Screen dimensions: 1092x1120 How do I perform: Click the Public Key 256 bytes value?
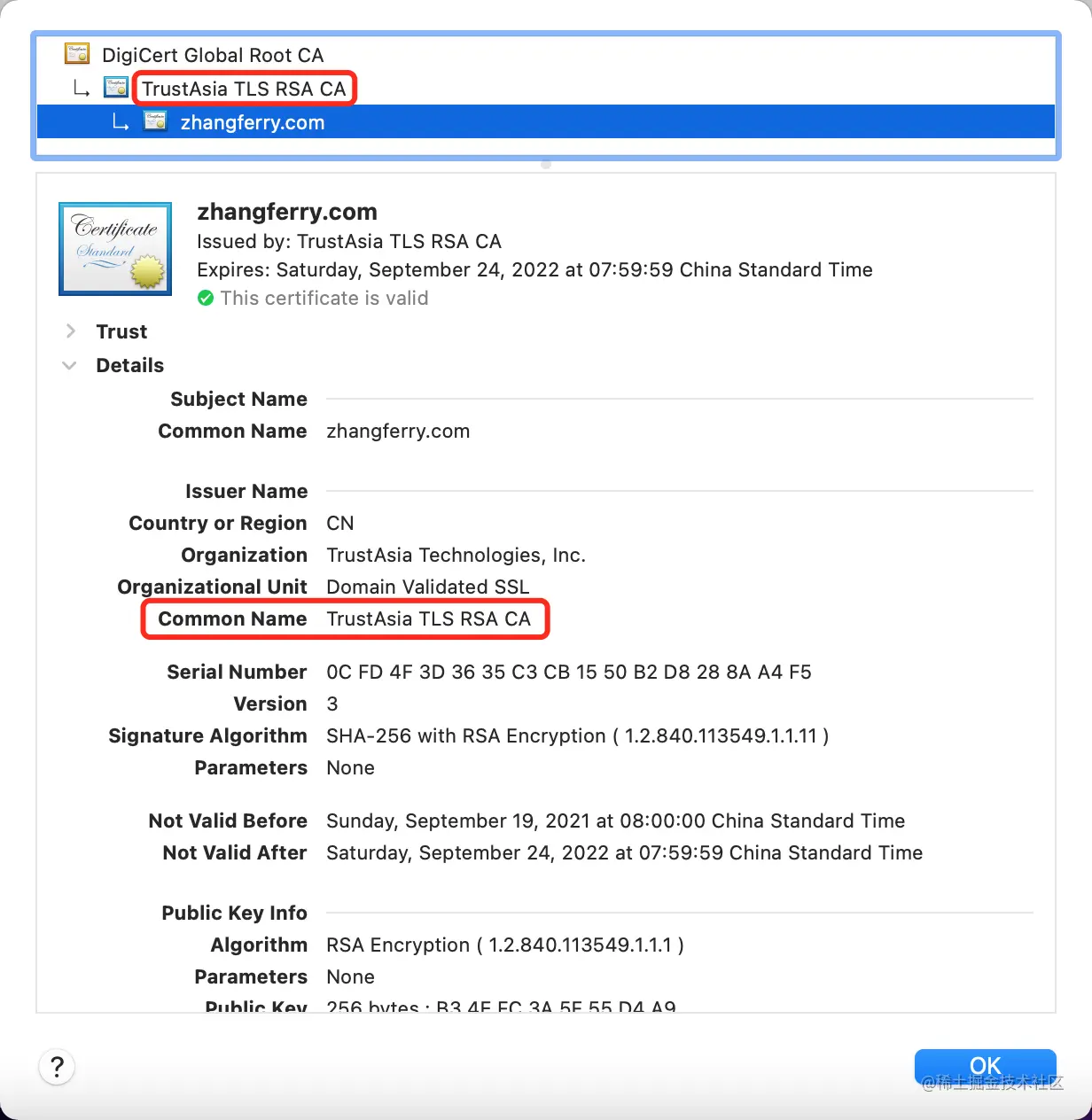tap(501, 1005)
